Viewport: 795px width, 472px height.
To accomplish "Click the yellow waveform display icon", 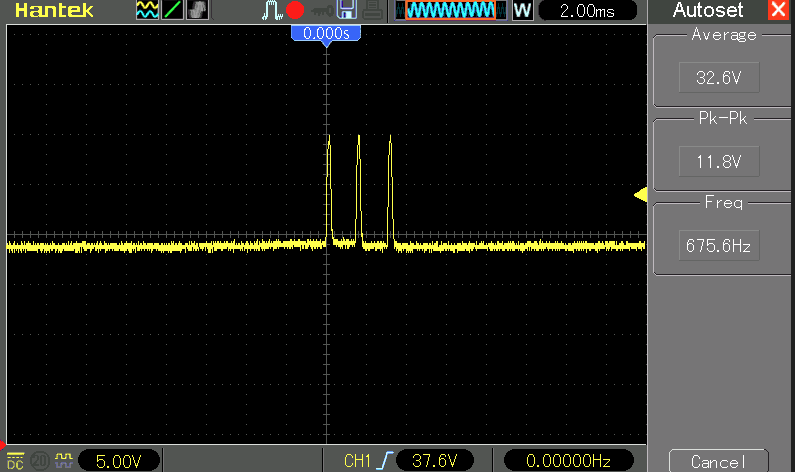I will [x=147, y=11].
